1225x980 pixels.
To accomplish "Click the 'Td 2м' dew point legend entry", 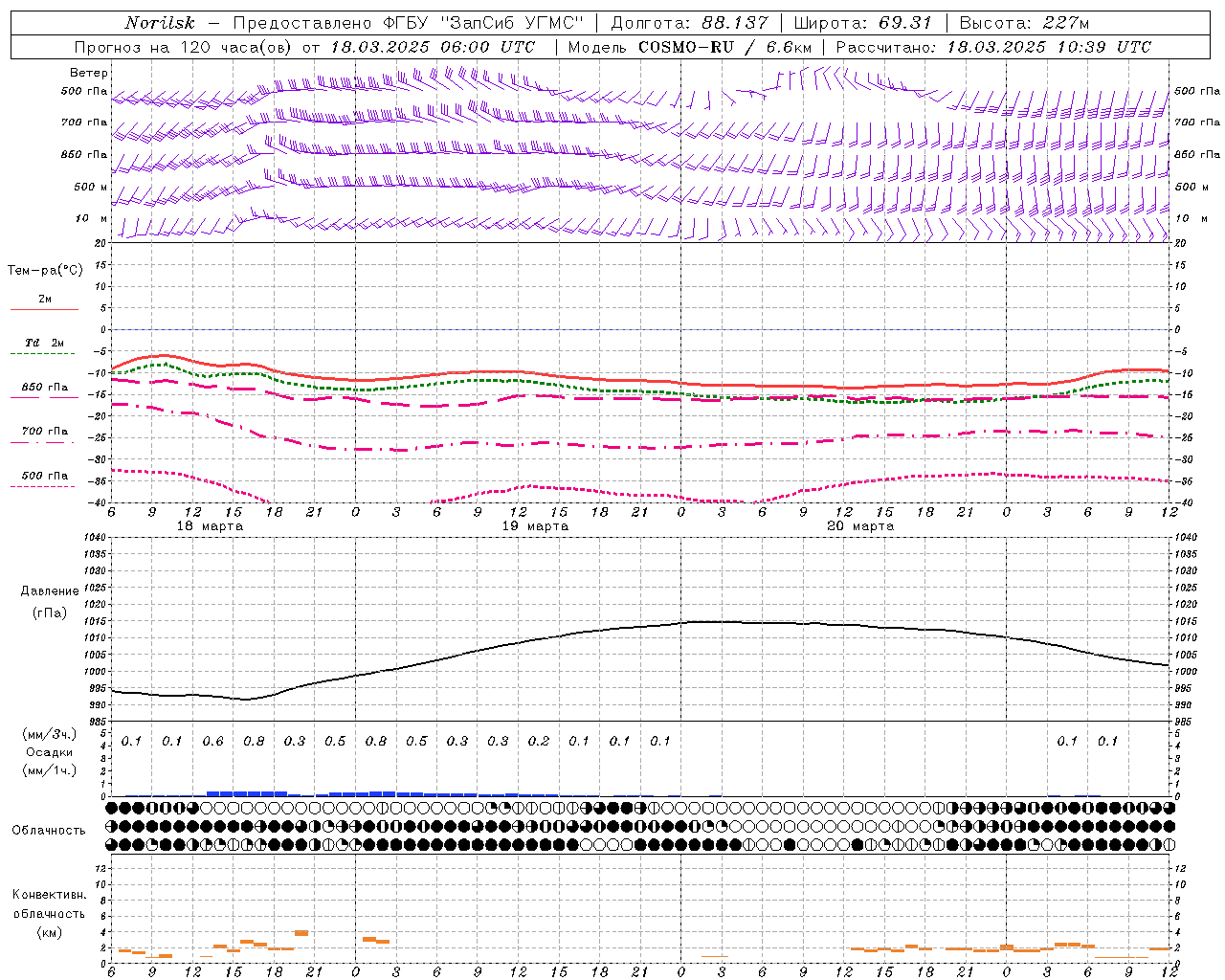I will [45, 343].
